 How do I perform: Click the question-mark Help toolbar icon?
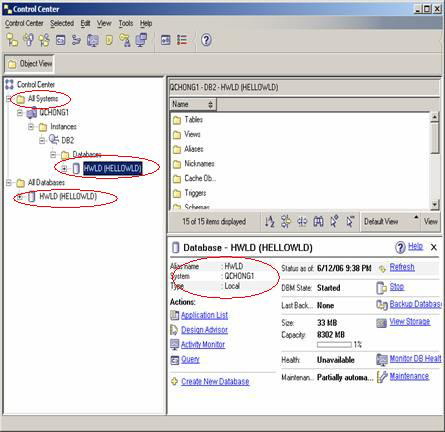click(x=206, y=40)
